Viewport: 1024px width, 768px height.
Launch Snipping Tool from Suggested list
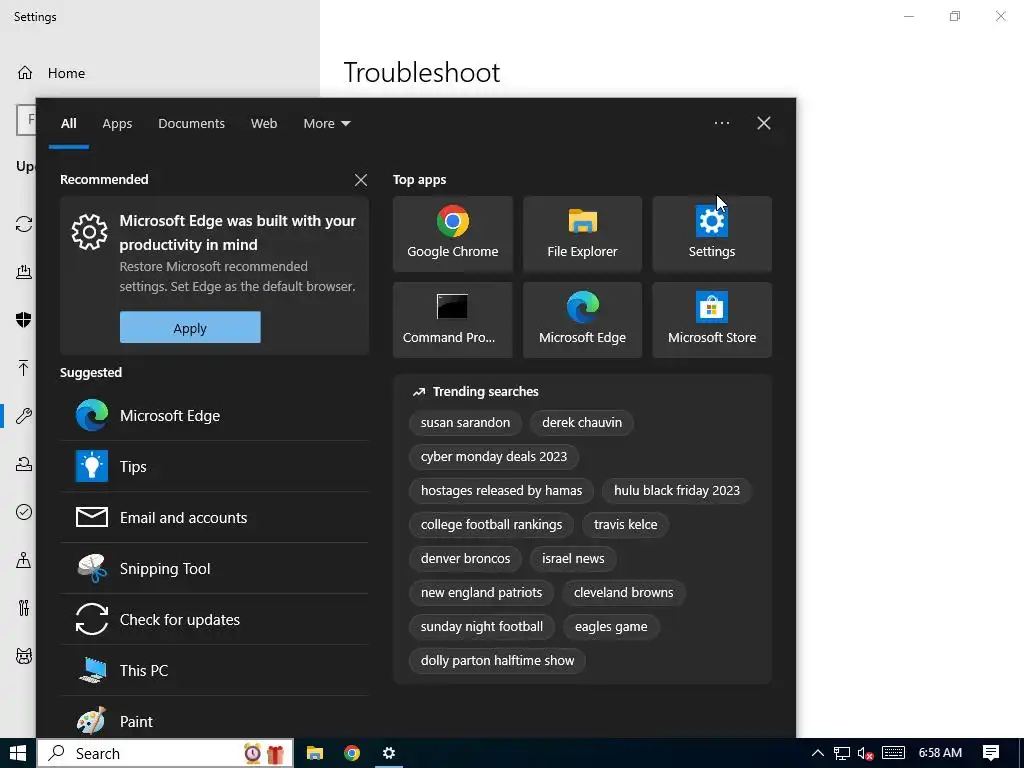click(x=214, y=568)
